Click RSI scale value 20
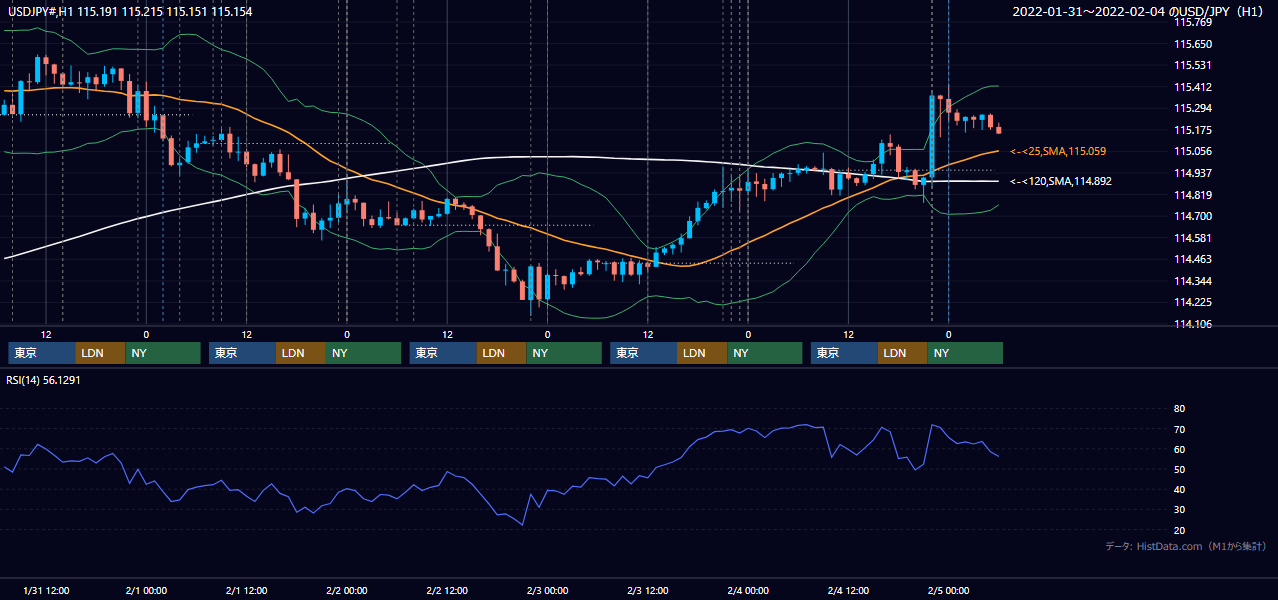 pyautogui.click(x=1179, y=530)
